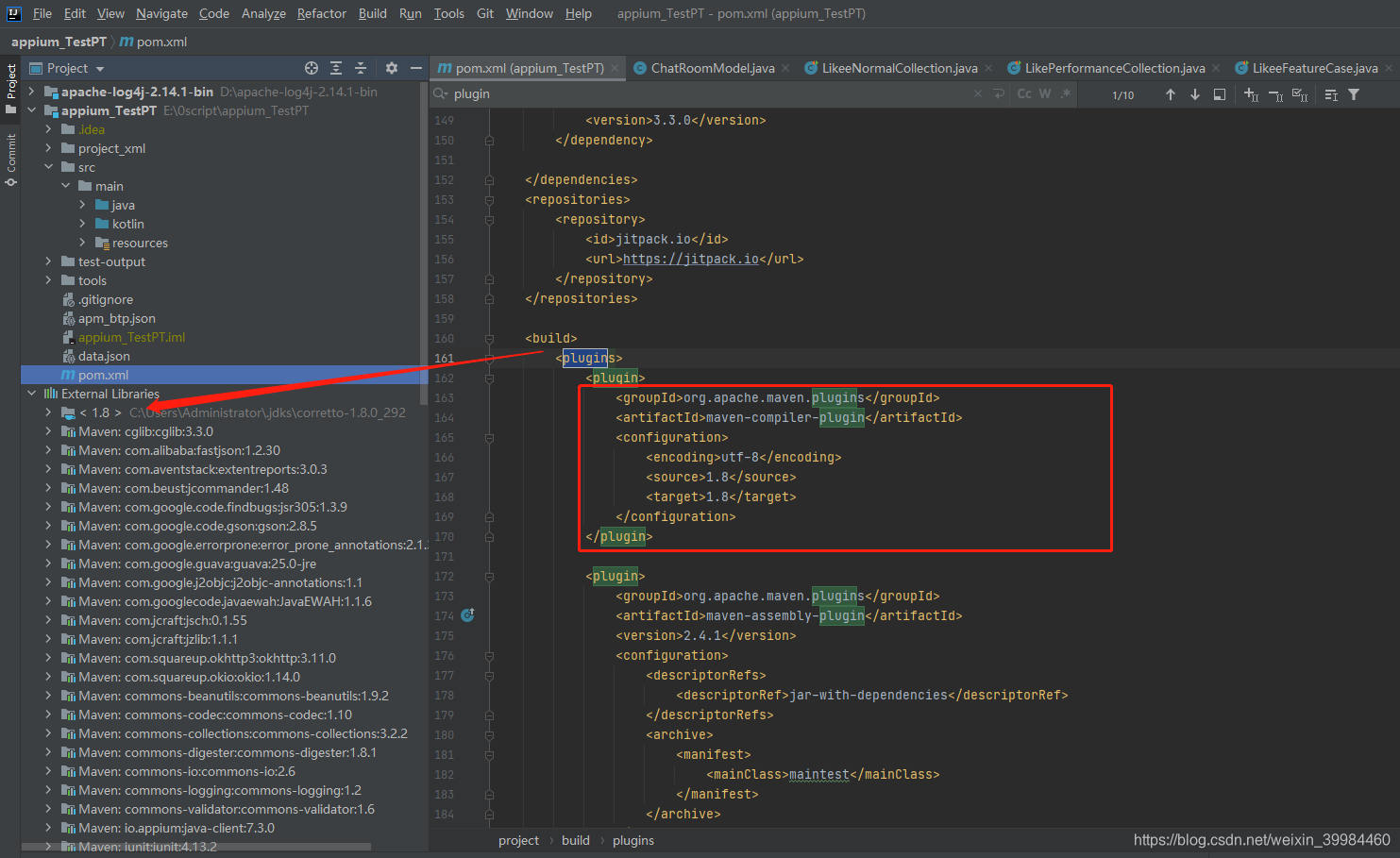Add selection for next occurrence icon
Viewport: 1400px width, 858px height.
(x=1251, y=94)
